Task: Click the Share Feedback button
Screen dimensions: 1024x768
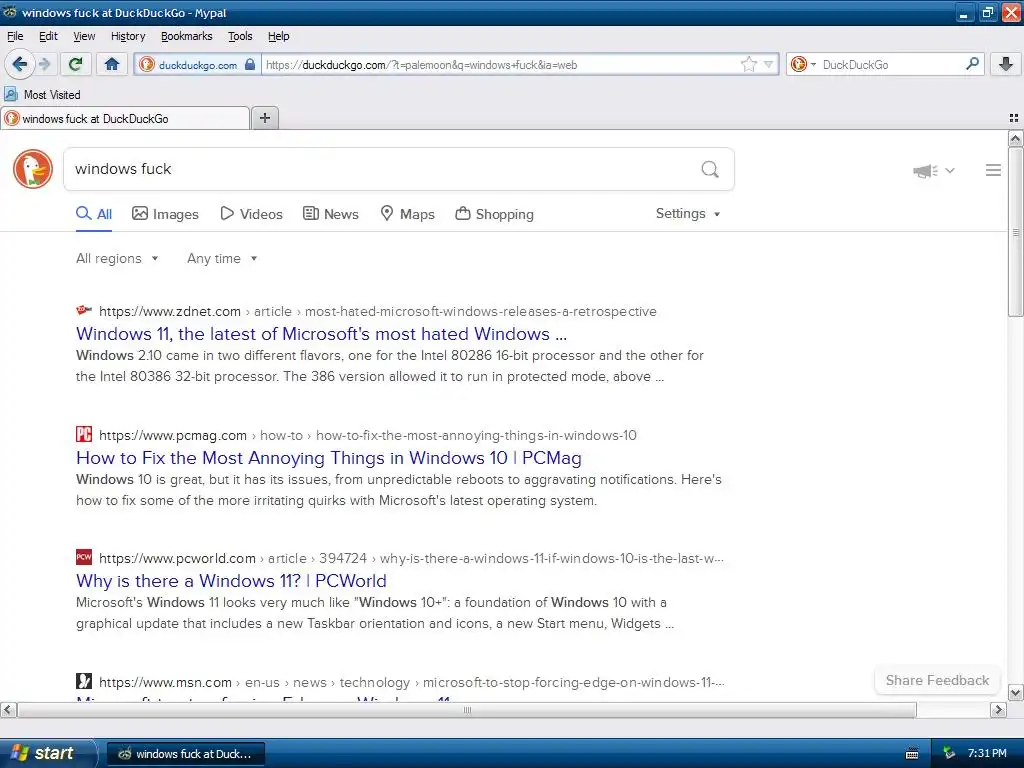Action: 937,680
